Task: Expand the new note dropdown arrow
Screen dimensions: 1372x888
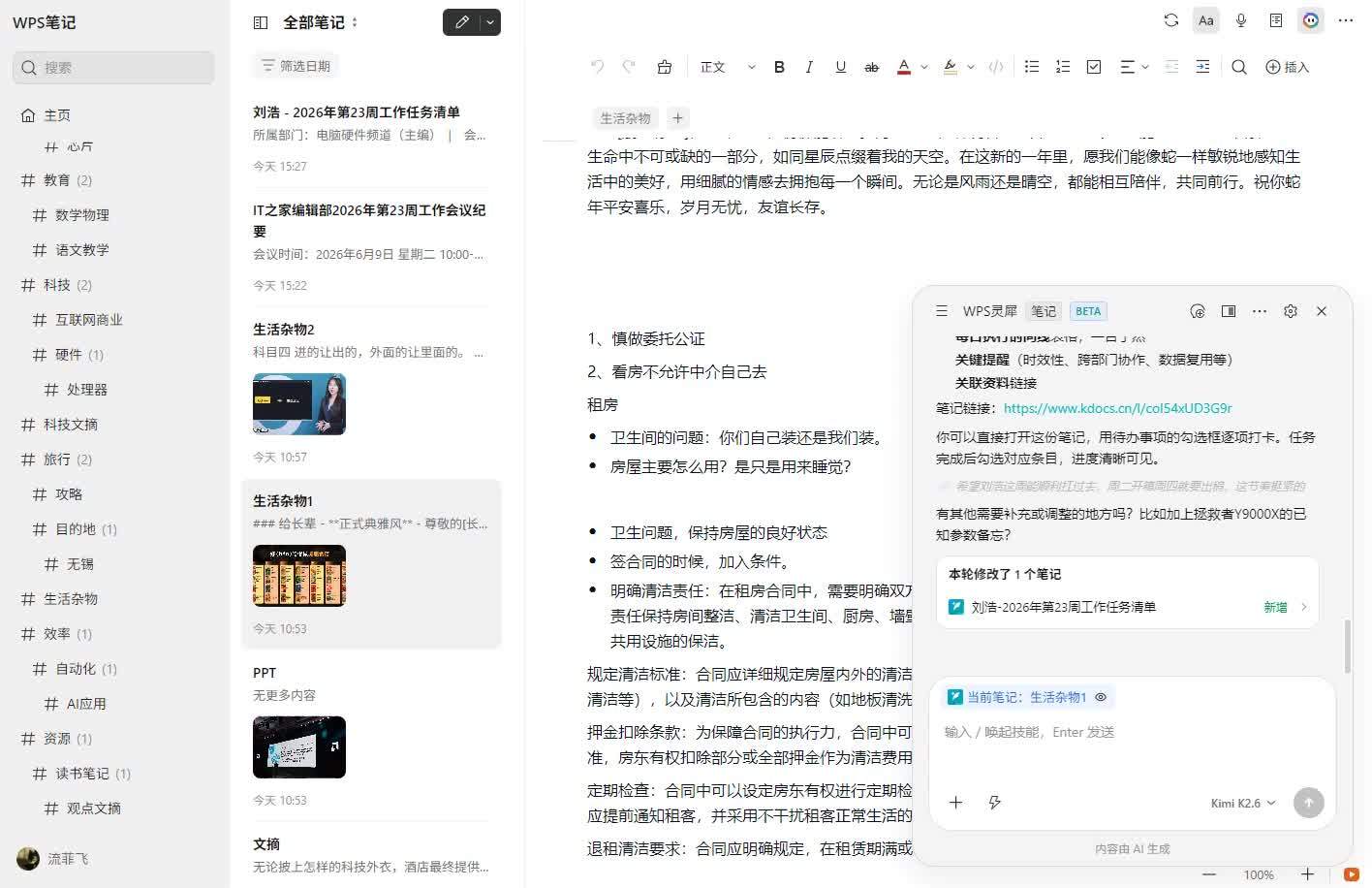Action: 490,22
